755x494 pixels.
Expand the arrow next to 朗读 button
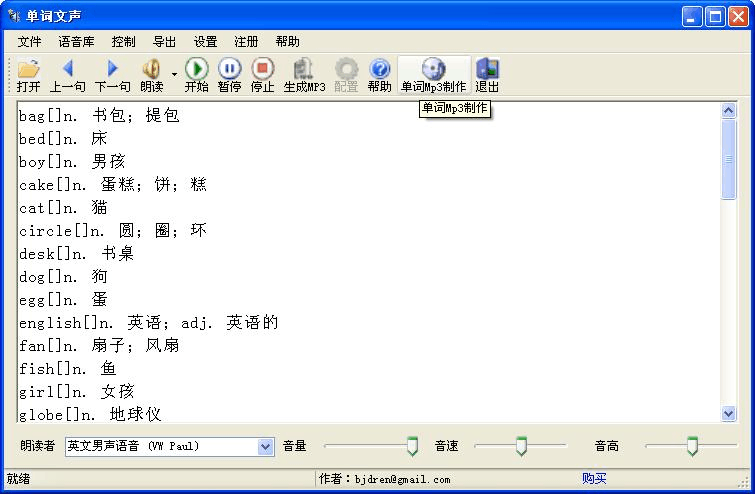click(x=174, y=75)
